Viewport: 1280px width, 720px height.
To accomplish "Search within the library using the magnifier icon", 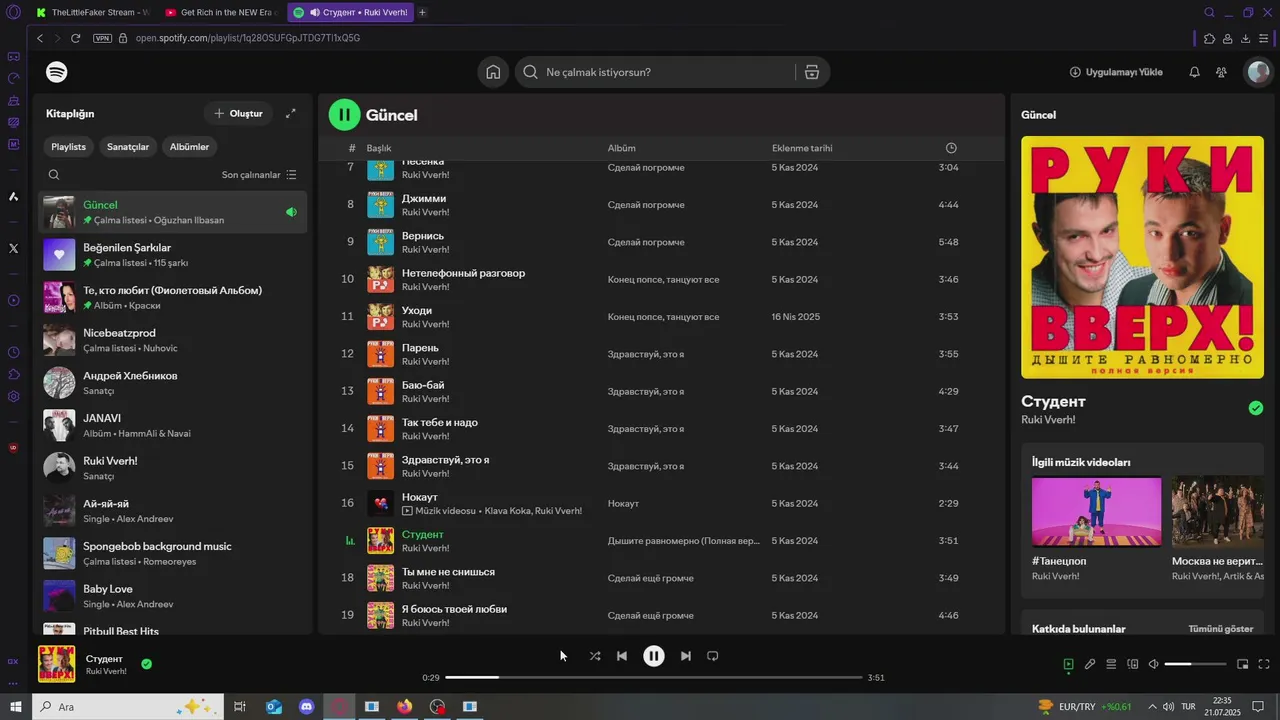I will pyautogui.click(x=54, y=174).
